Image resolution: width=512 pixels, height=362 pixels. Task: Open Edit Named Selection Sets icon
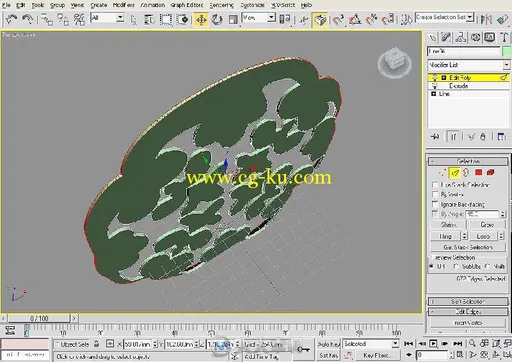point(406,20)
